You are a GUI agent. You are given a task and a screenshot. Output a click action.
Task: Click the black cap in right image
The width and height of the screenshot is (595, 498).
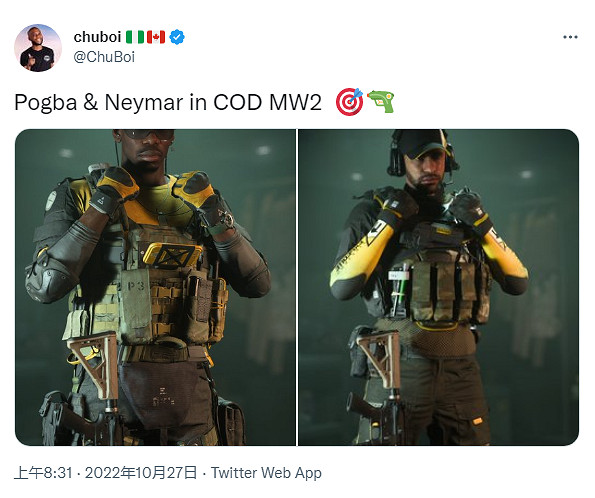pyautogui.click(x=422, y=144)
